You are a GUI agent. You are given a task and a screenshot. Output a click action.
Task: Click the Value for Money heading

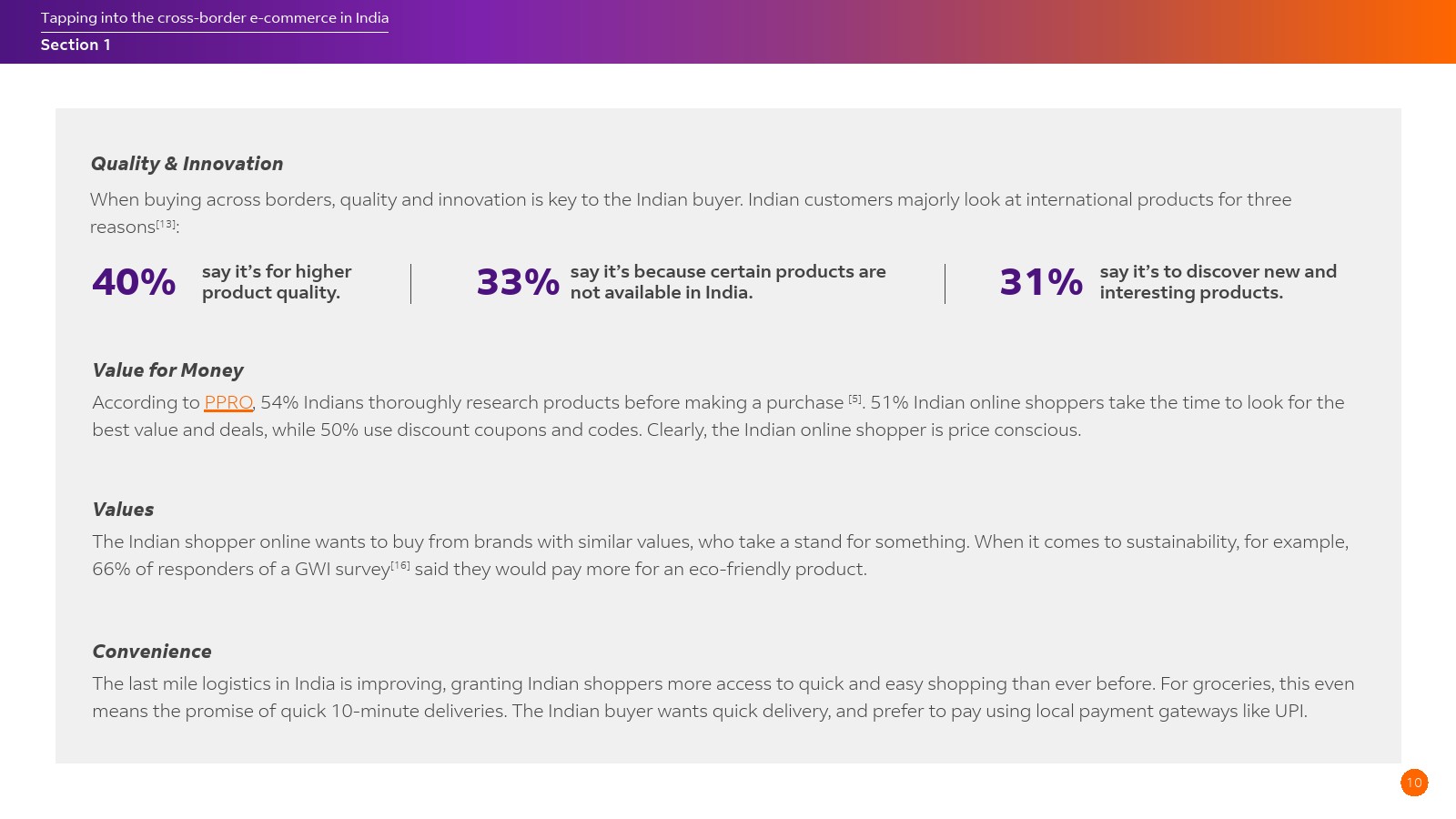coord(167,370)
